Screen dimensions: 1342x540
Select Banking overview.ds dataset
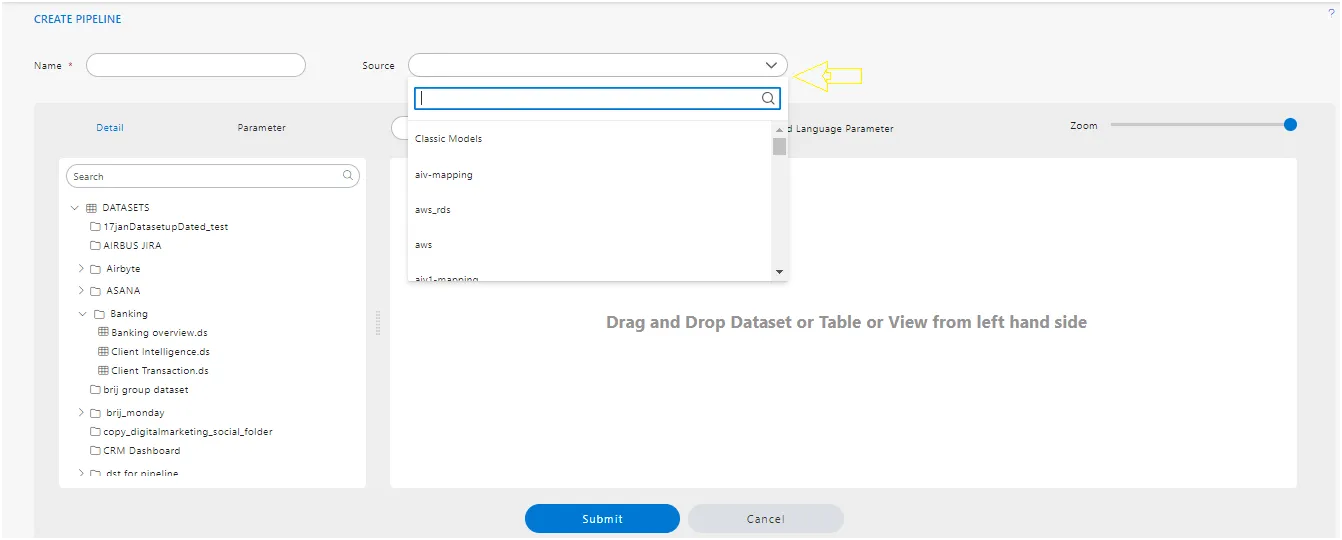[x=159, y=333]
